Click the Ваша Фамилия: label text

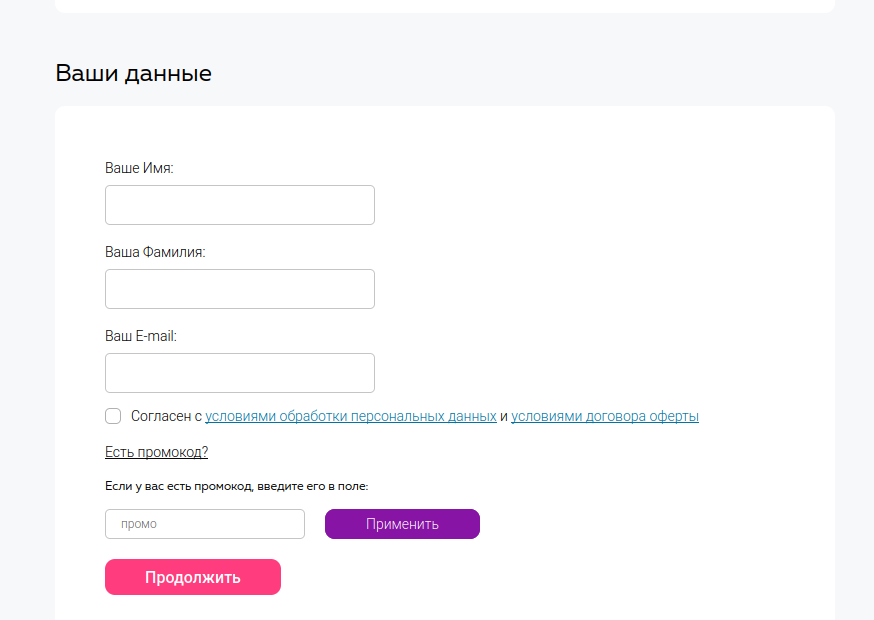155,252
